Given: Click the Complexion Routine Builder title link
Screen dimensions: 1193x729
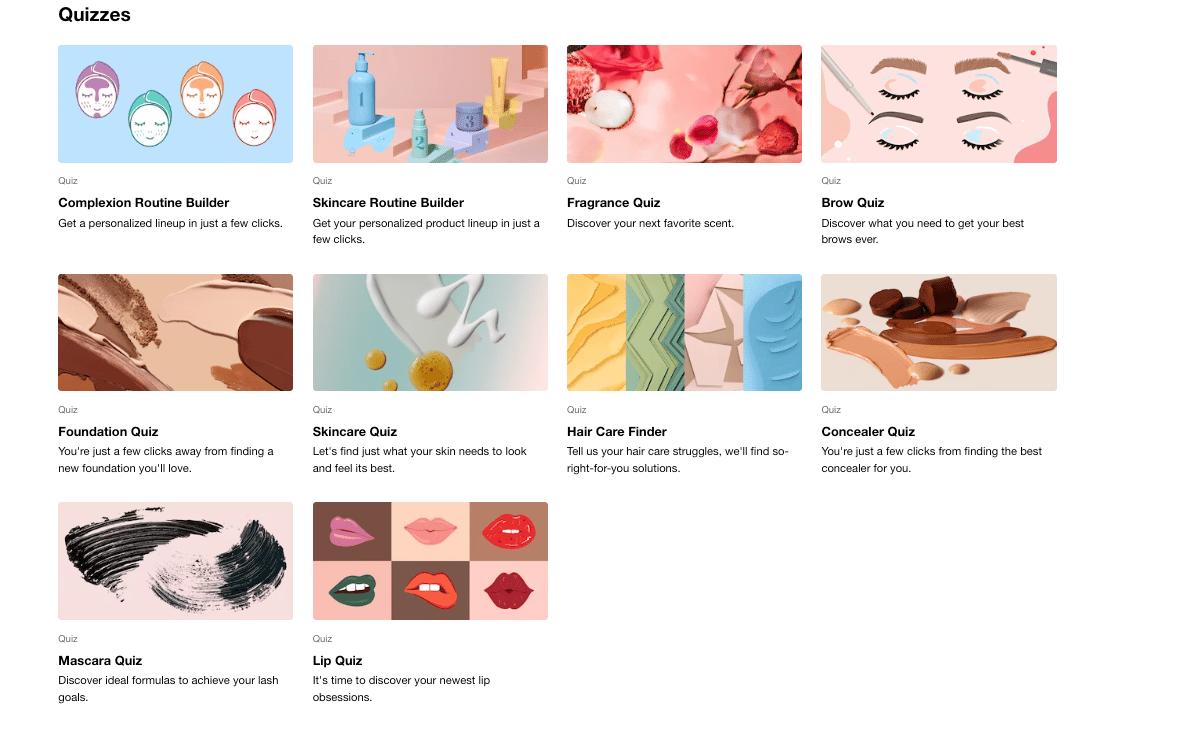Looking at the screenshot, I should click(144, 202).
